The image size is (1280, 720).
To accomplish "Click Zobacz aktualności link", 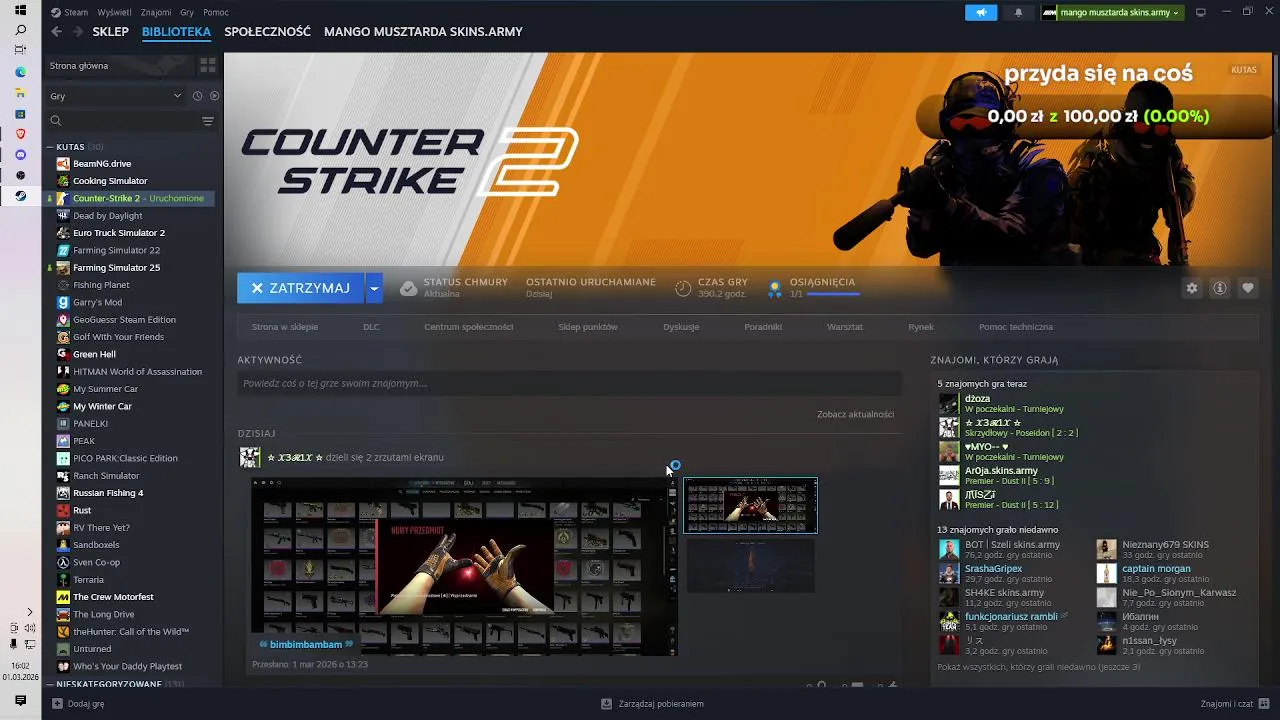I will (855, 414).
